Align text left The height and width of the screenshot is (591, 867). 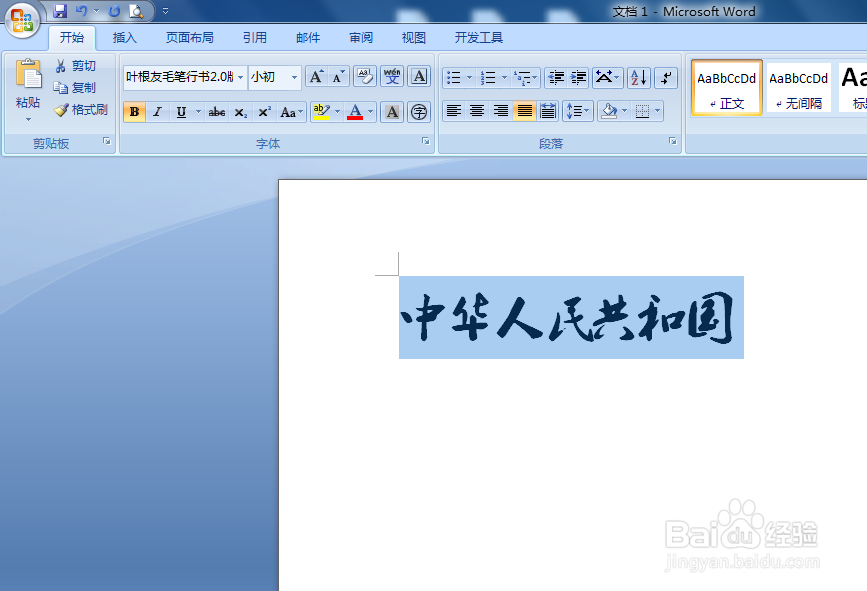(x=454, y=111)
